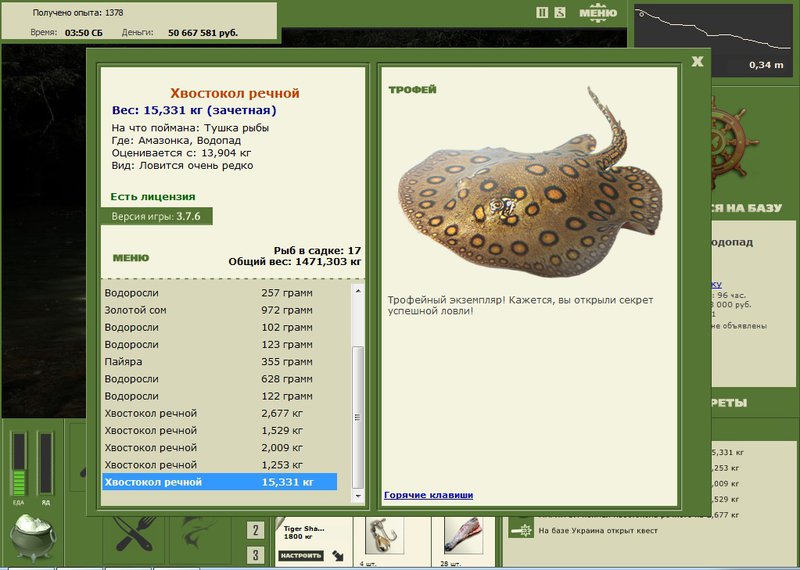Select tackle slot number 3
The image size is (800, 570).
pos(255,555)
